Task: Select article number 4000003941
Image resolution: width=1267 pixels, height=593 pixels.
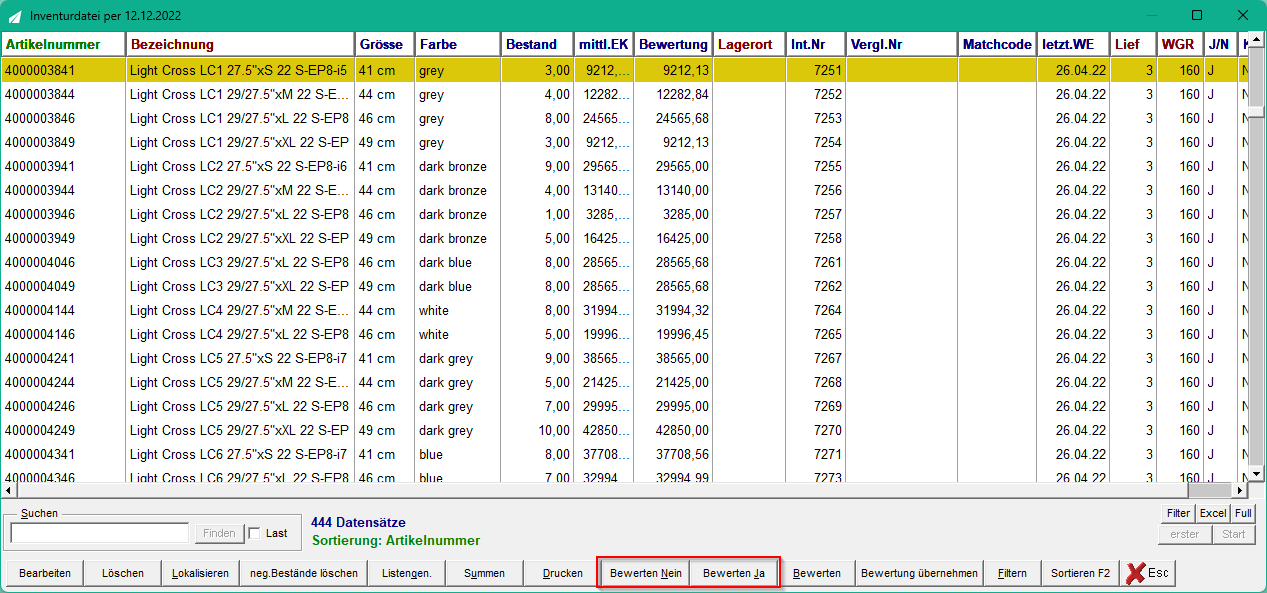Action: pyautogui.click(x=40, y=166)
